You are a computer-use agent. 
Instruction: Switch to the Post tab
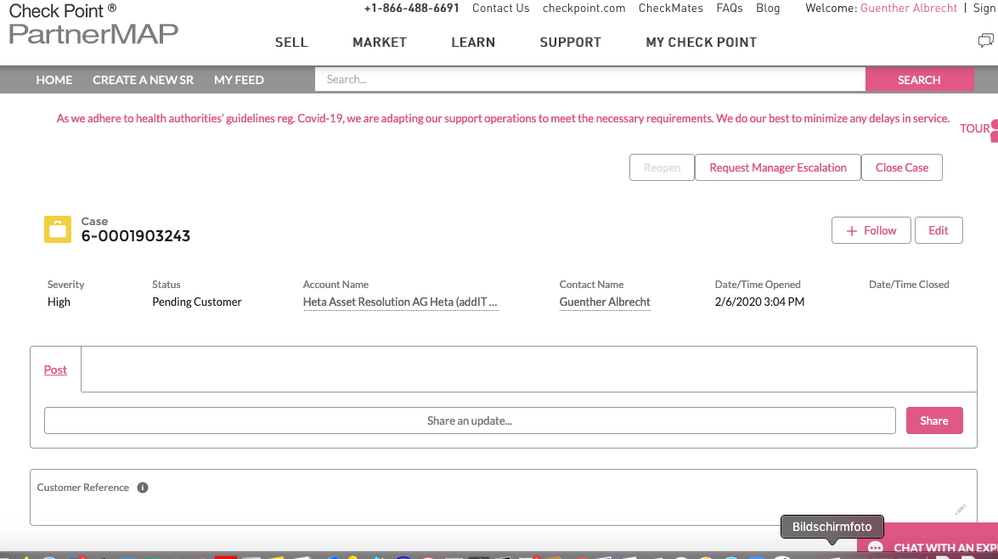click(55, 370)
